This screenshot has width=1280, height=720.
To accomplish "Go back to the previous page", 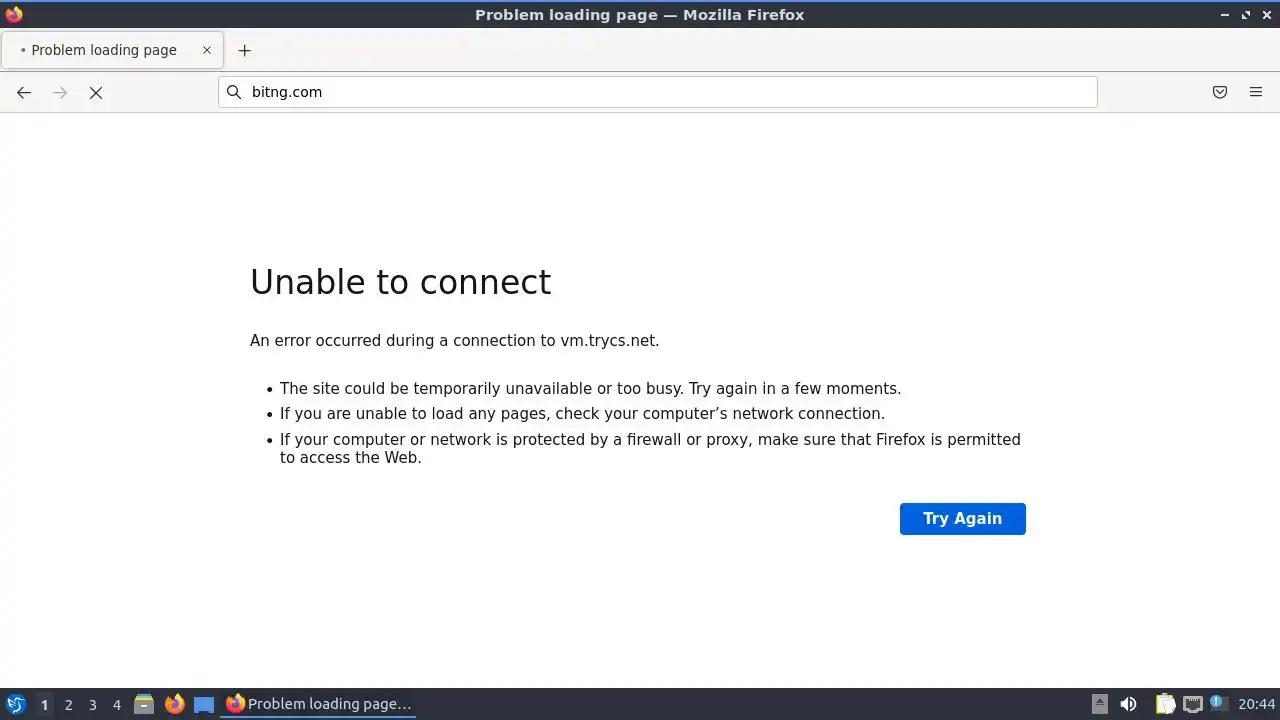I will tap(24, 92).
